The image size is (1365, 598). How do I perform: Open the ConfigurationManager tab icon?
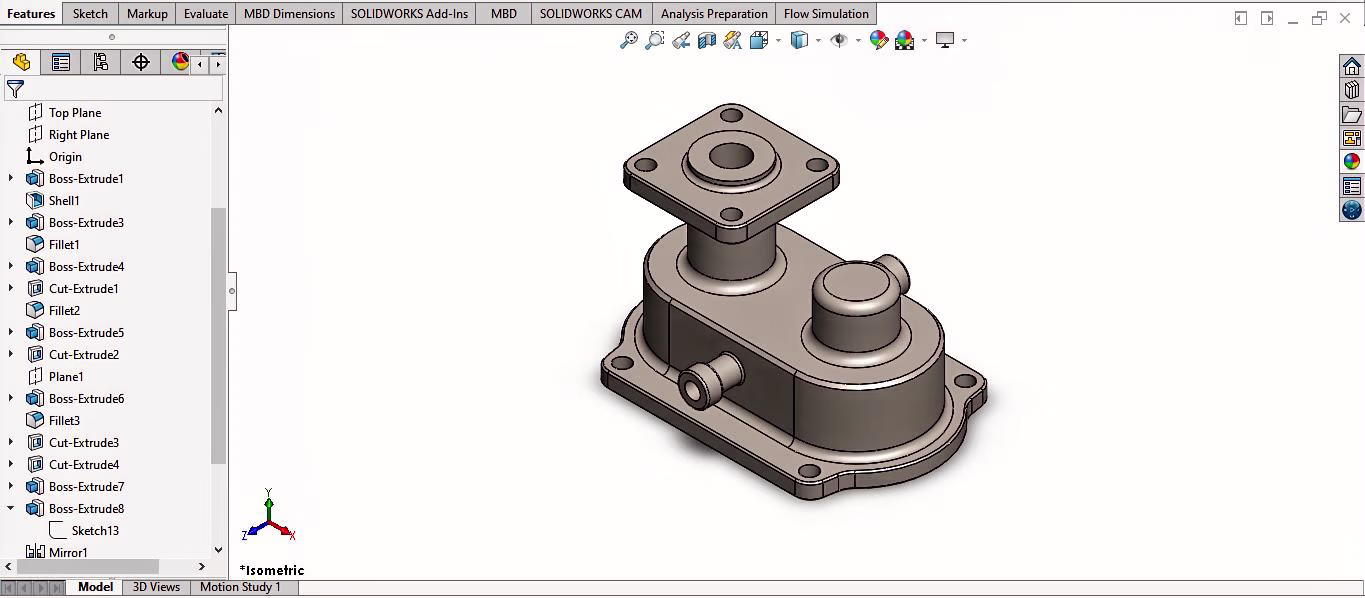click(x=101, y=62)
